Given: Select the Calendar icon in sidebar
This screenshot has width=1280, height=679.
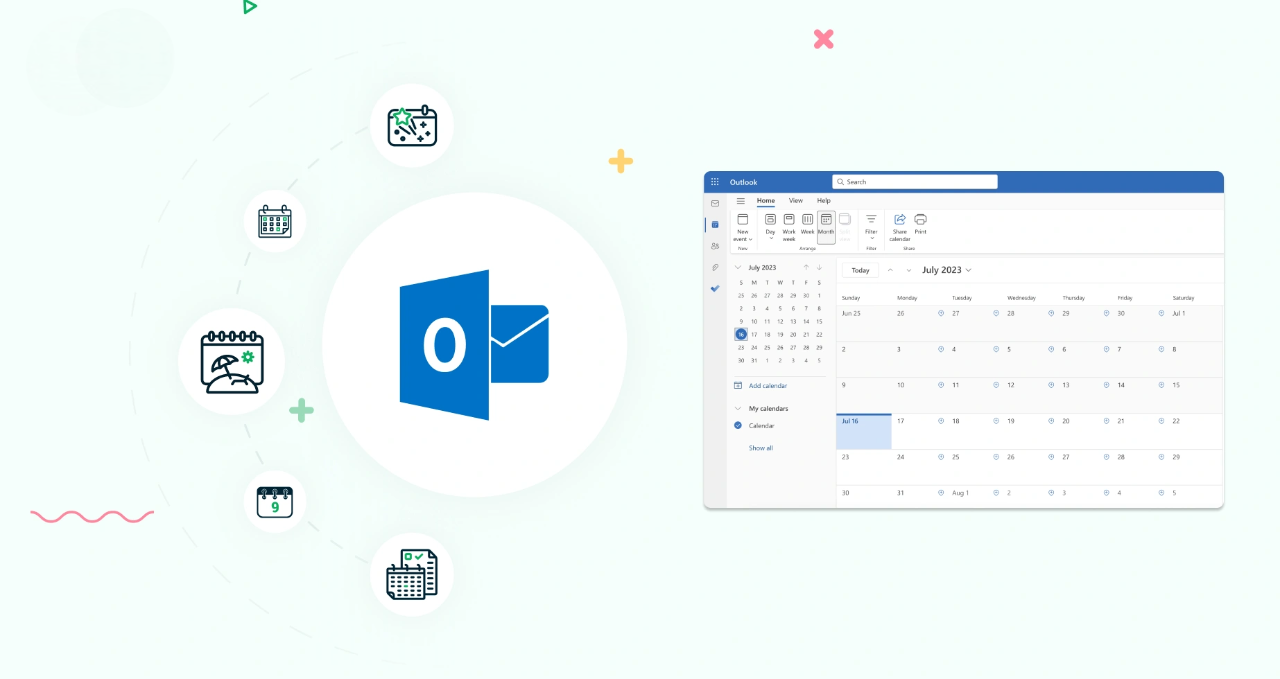Looking at the screenshot, I should pyautogui.click(x=715, y=225).
